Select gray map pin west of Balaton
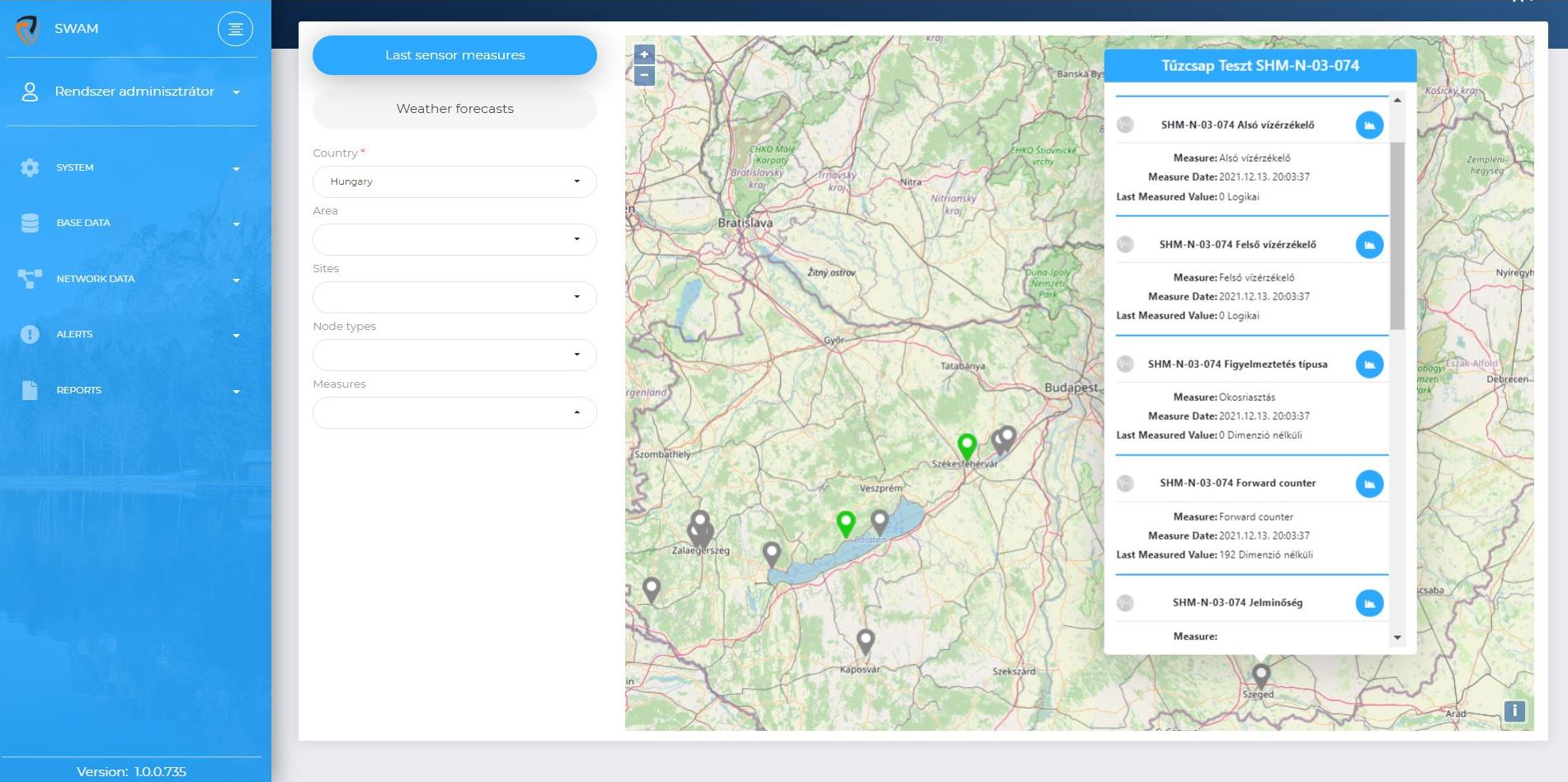Image resolution: width=1568 pixels, height=782 pixels. click(x=771, y=554)
